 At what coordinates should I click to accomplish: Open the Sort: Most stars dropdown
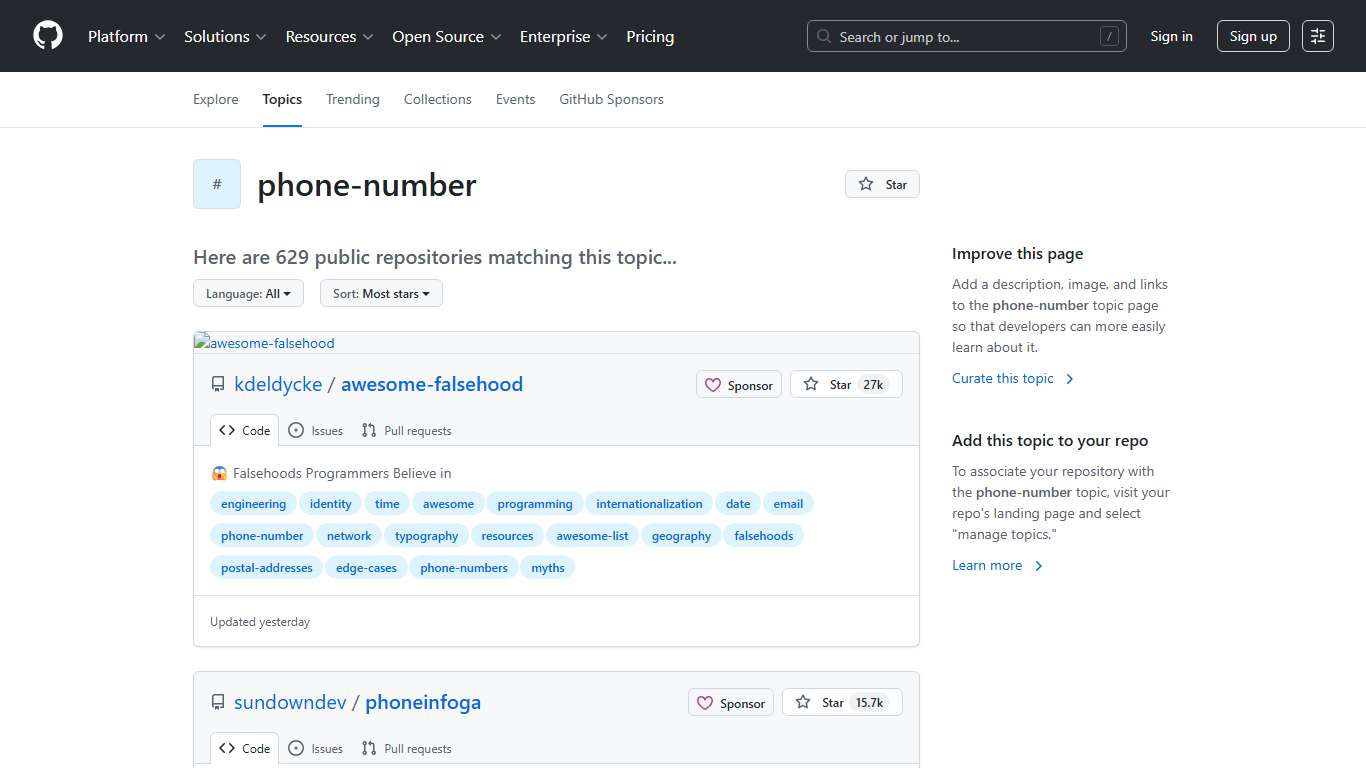coord(381,293)
